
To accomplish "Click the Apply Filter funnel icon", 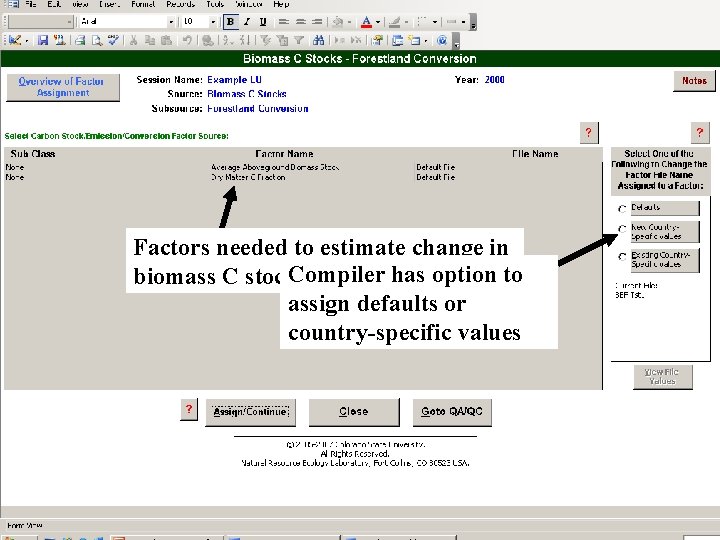I will pyautogui.click(x=298, y=40).
